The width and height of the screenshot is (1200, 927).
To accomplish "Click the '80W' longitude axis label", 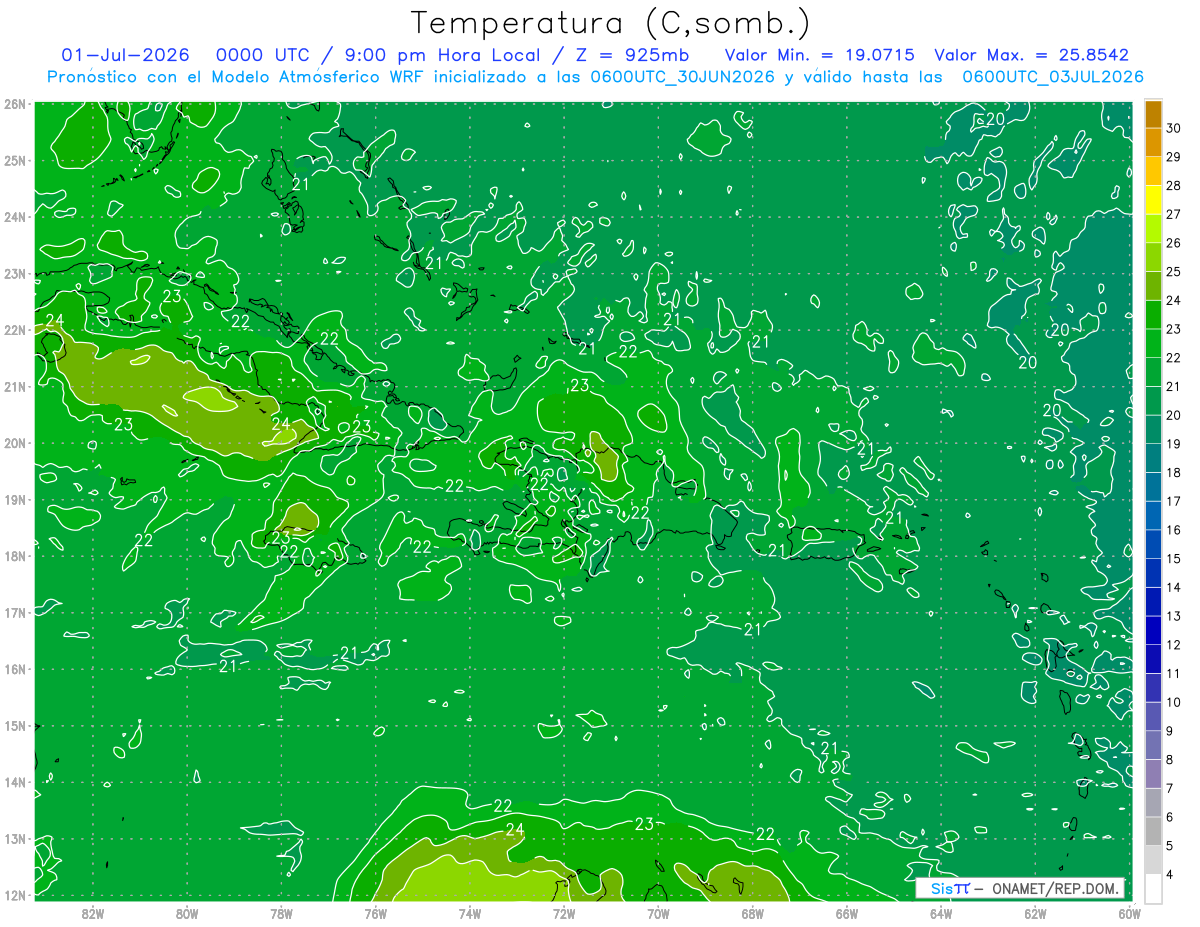I will click(x=187, y=913).
